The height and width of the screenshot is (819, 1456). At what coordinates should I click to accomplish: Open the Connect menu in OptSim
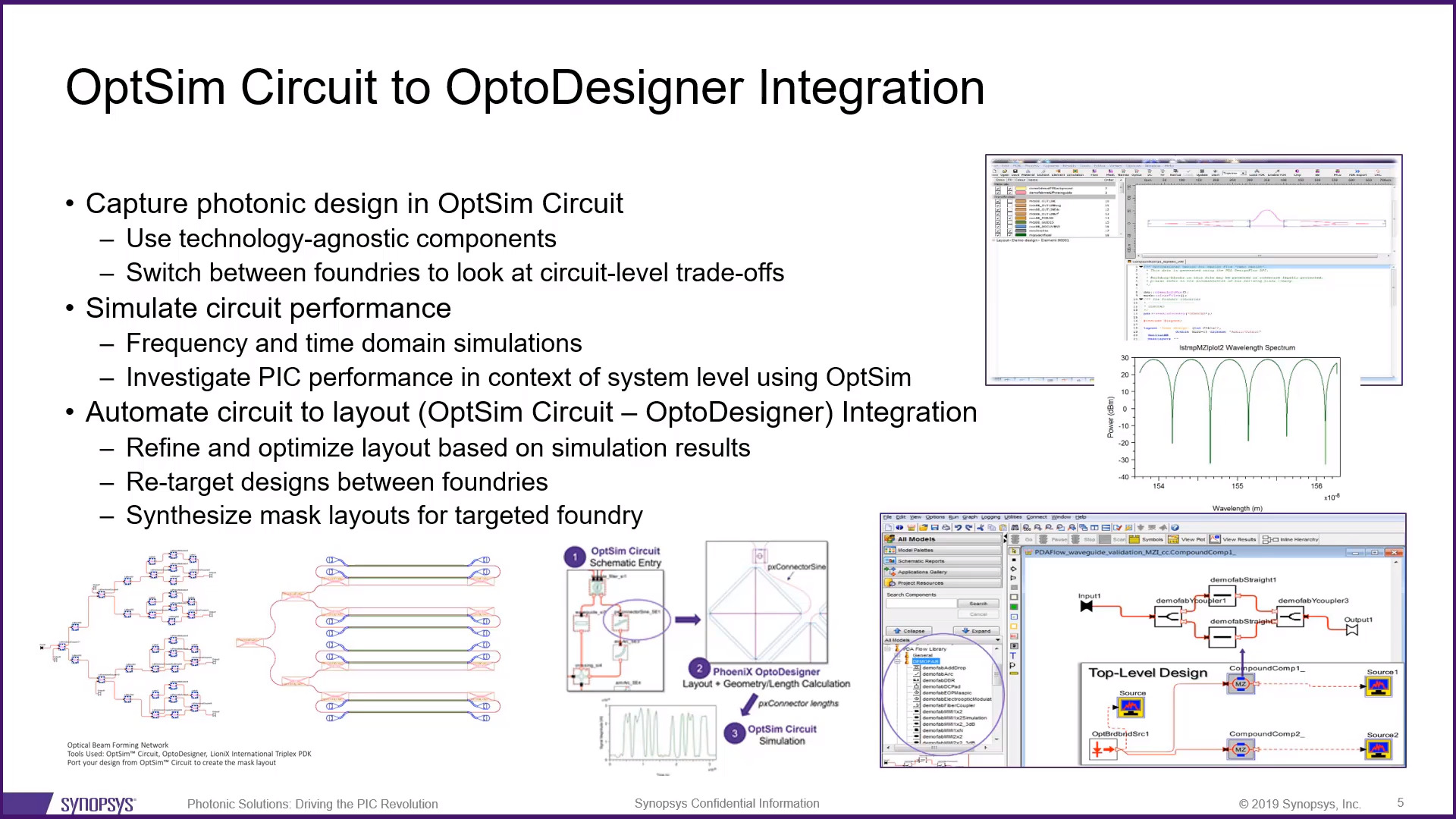[x=1037, y=517]
